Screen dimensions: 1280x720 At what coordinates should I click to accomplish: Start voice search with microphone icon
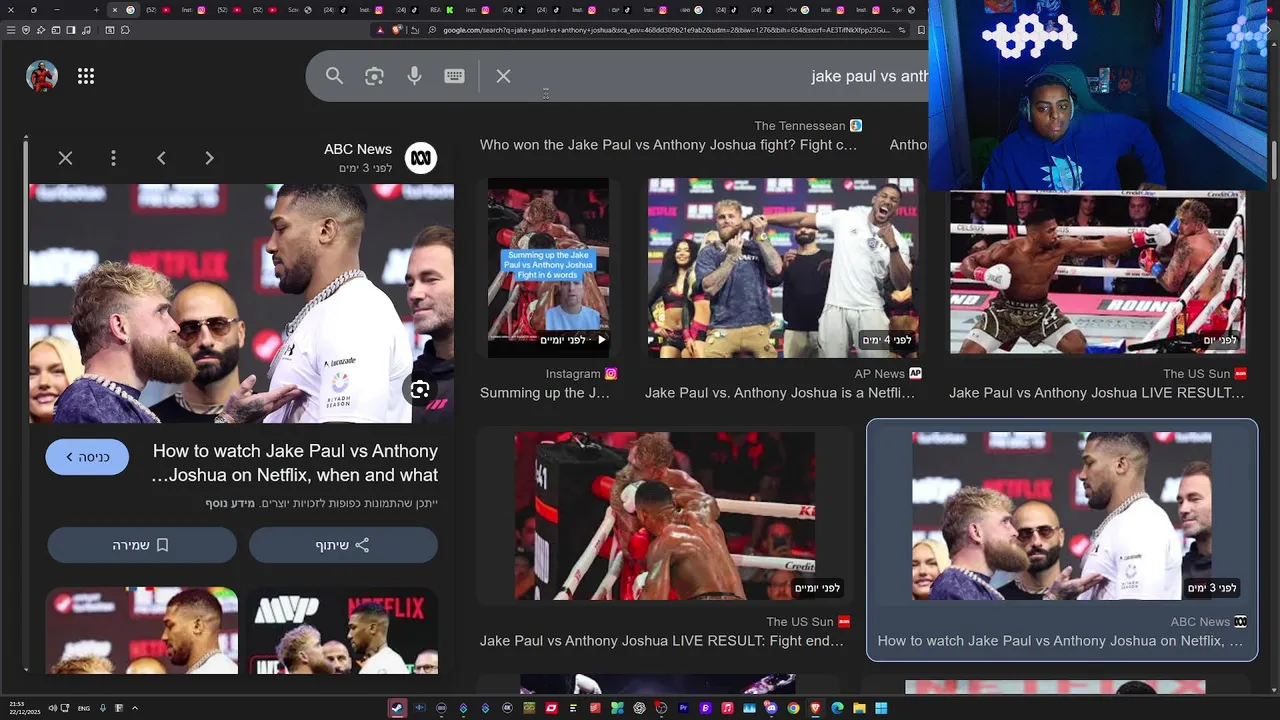click(414, 76)
